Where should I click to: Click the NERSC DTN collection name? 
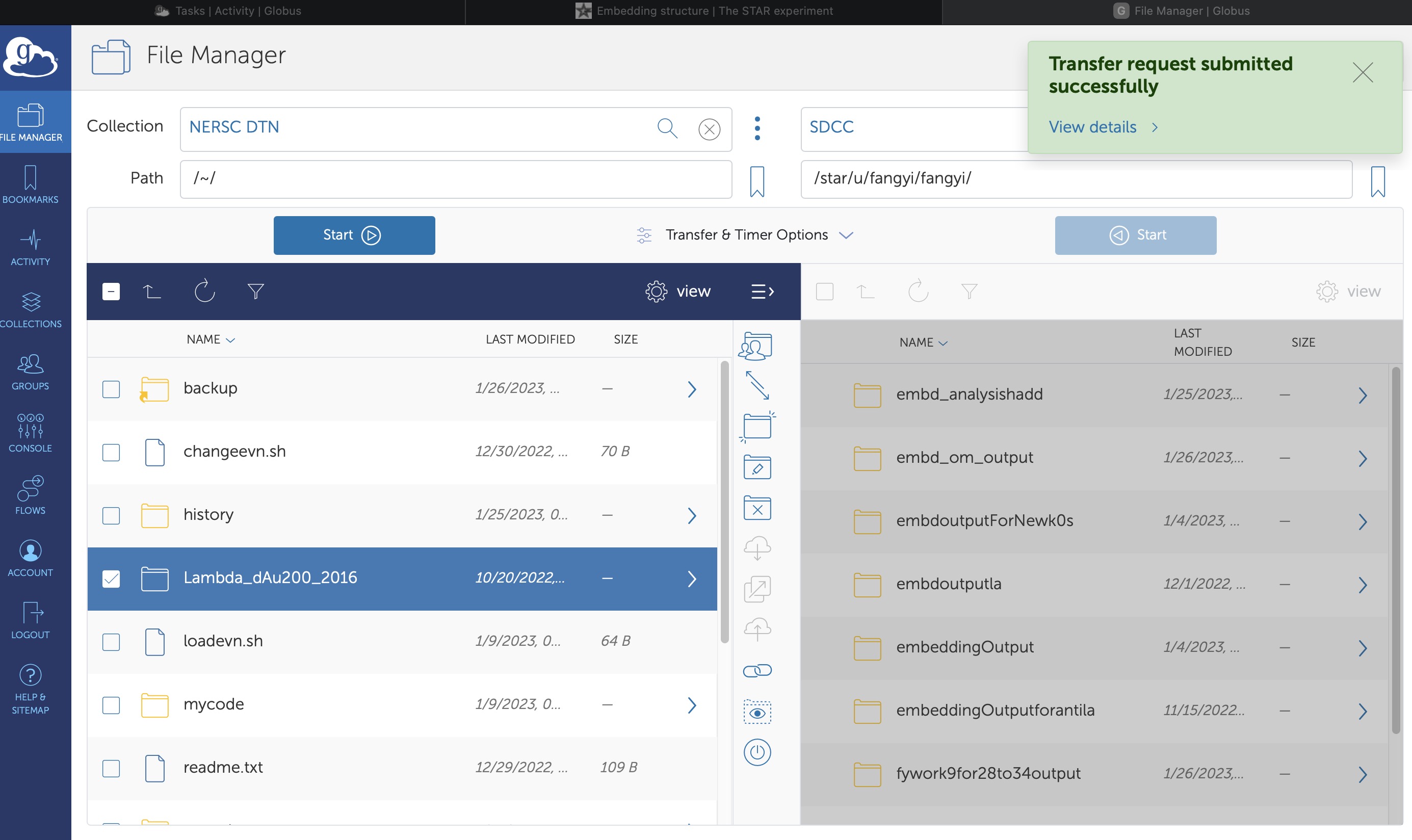point(234,127)
